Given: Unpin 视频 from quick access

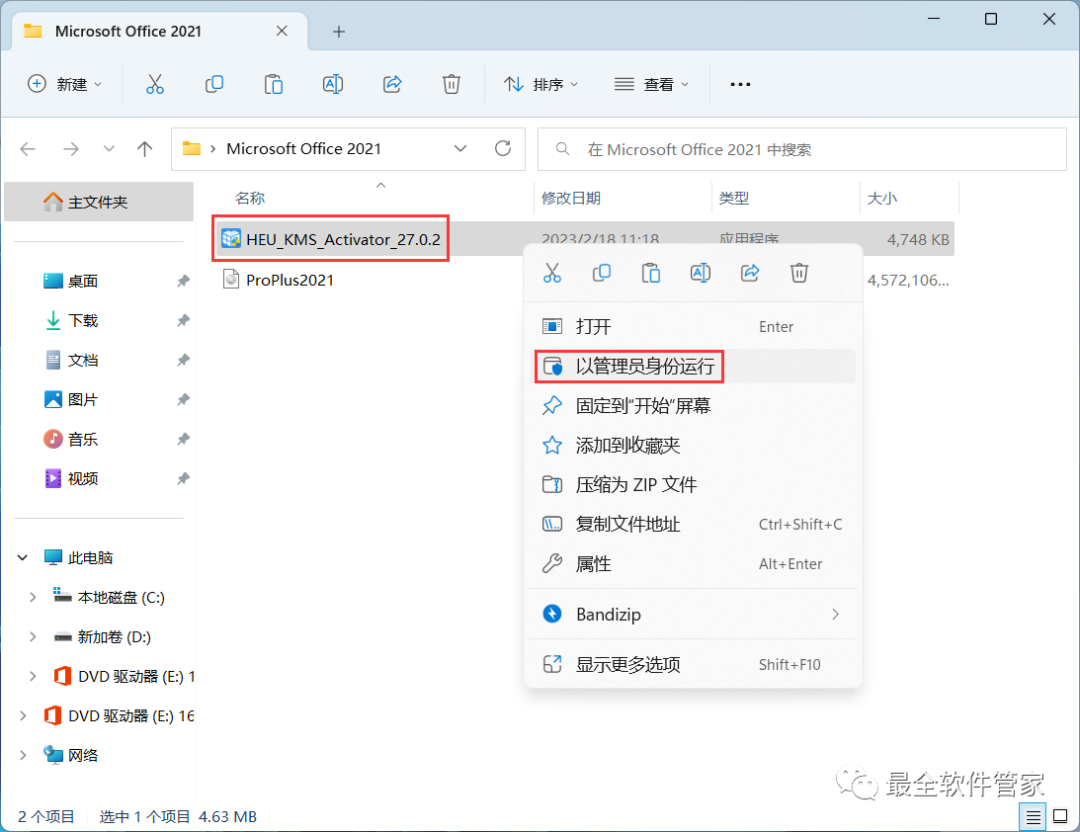Looking at the screenshot, I should pos(183,479).
